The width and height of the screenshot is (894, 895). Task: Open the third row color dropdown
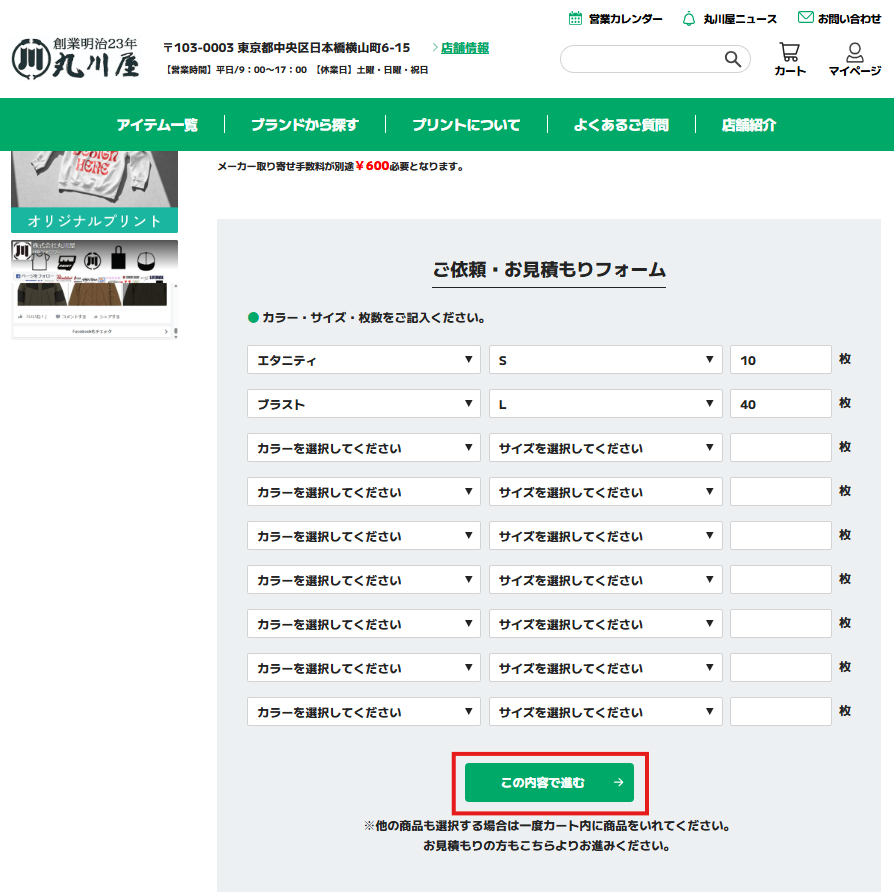(x=364, y=448)
